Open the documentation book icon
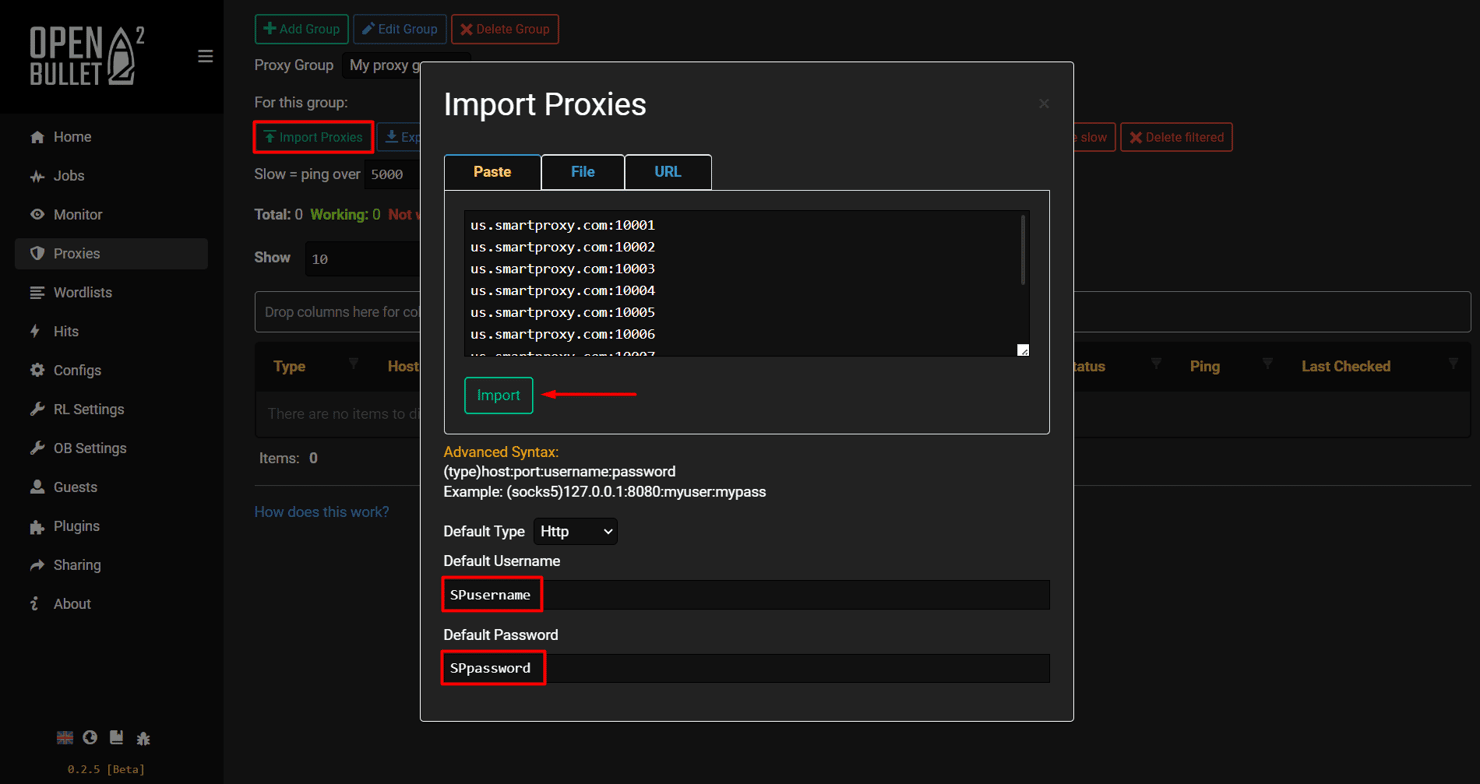The height and width of the screenshot is (784, 1480). (x=117, y=738)
